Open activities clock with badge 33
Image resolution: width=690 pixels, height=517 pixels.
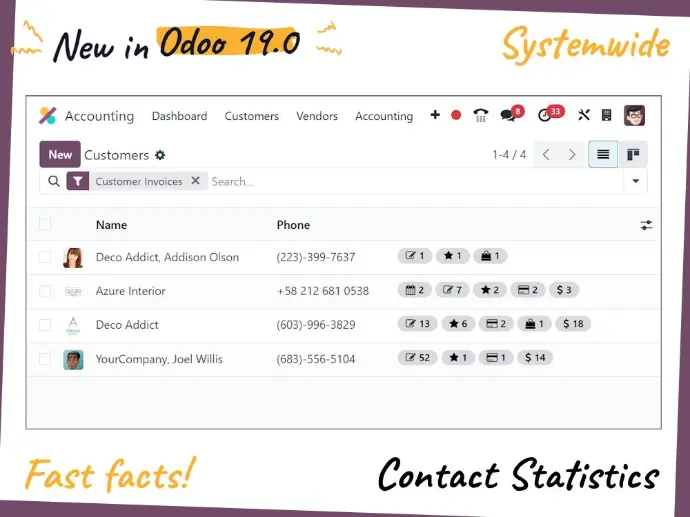(550, 114)
